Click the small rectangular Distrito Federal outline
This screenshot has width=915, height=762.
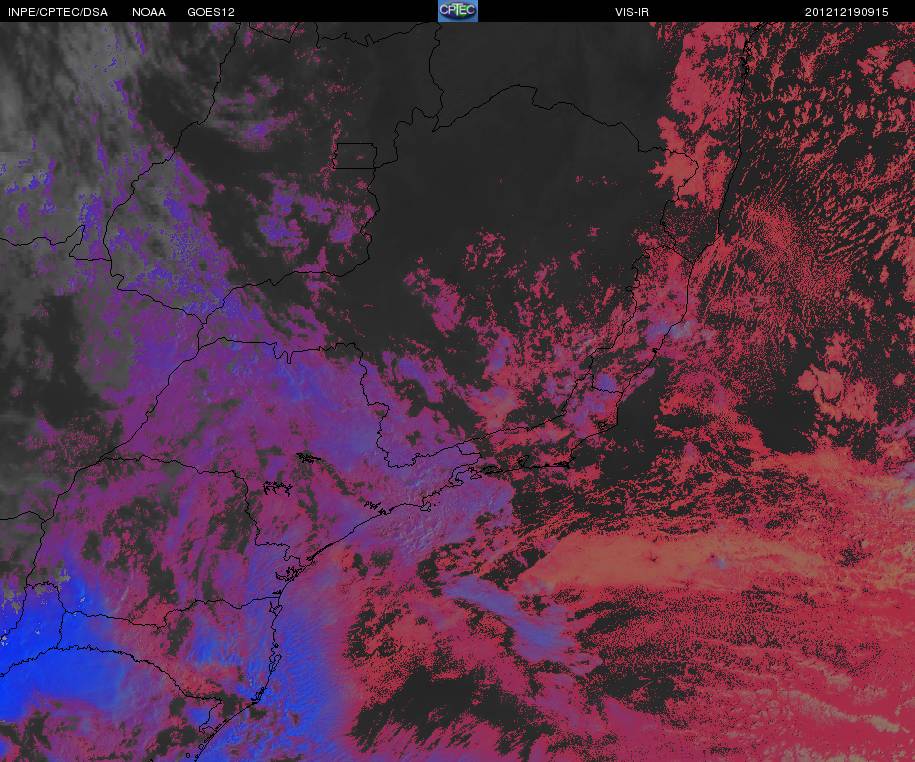click(355, 156)
